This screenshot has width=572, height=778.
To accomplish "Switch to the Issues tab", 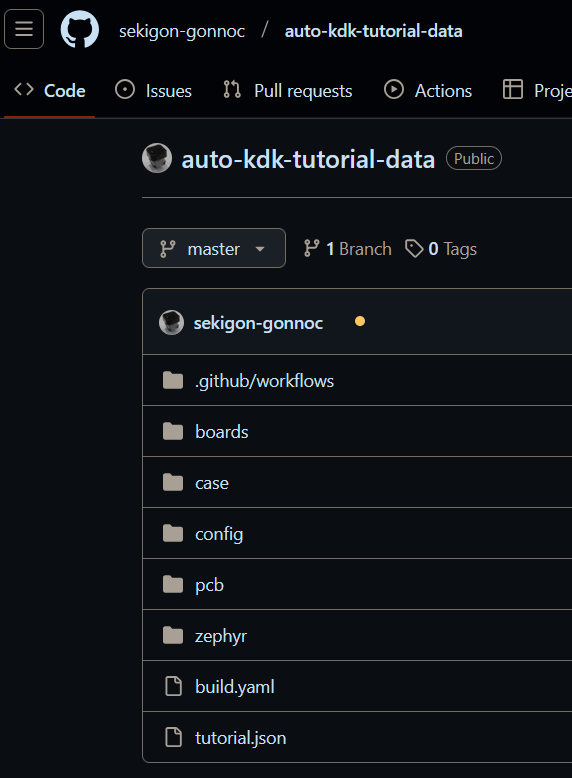I will [153, 90].
